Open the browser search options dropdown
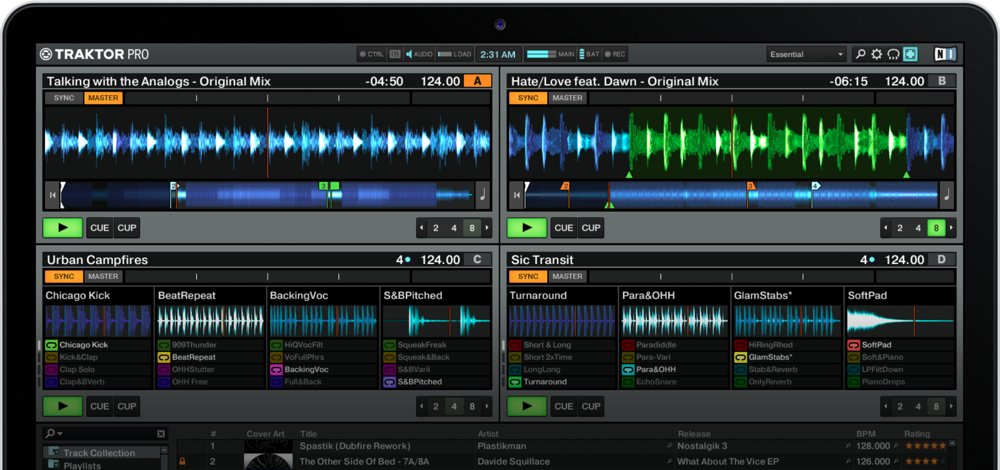 54,434
